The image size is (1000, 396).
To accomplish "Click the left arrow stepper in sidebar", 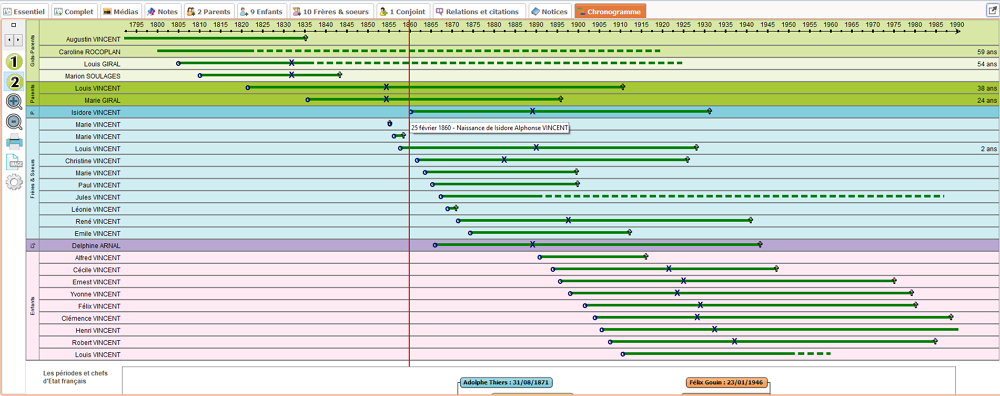I will 10,40.
